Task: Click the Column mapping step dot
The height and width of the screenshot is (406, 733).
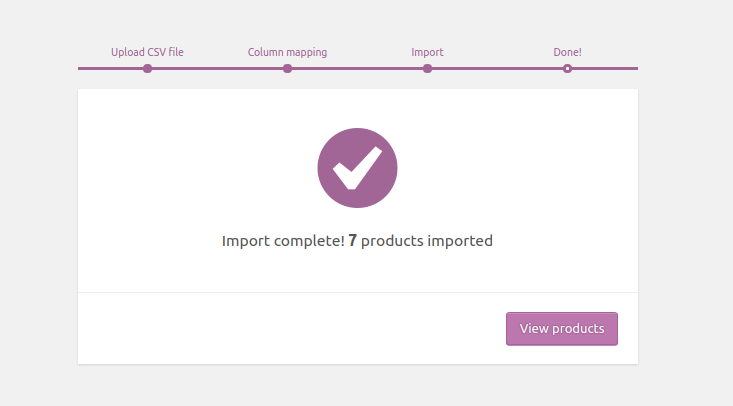Action: [x=287, y=68]
